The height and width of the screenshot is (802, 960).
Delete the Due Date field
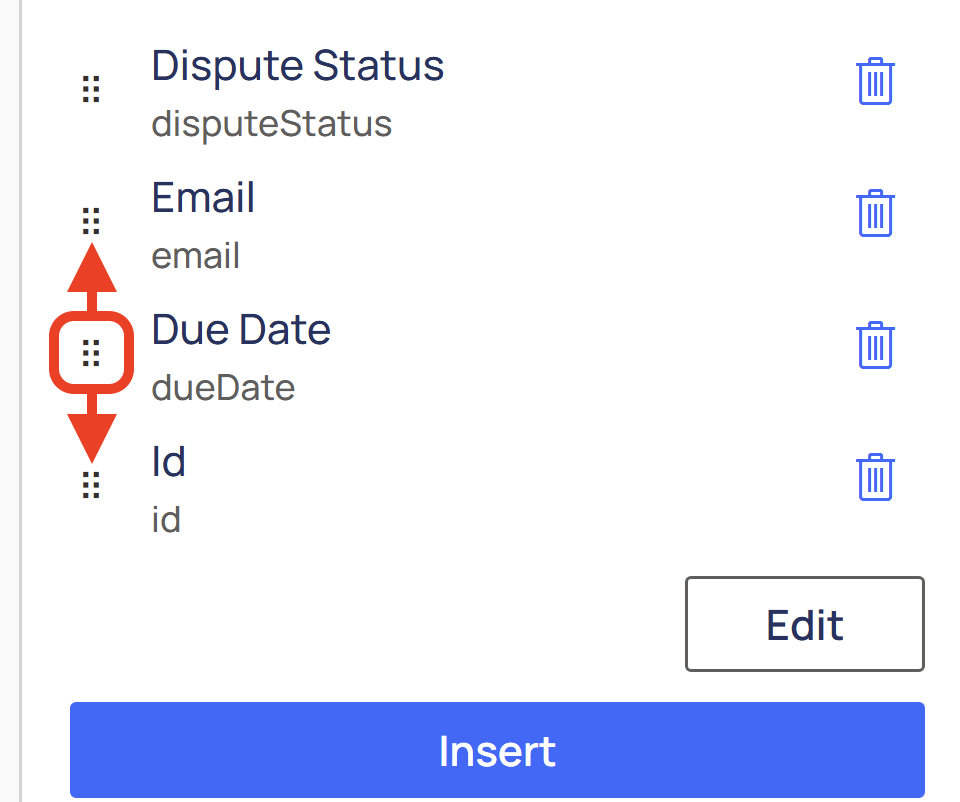click(875, 345)
